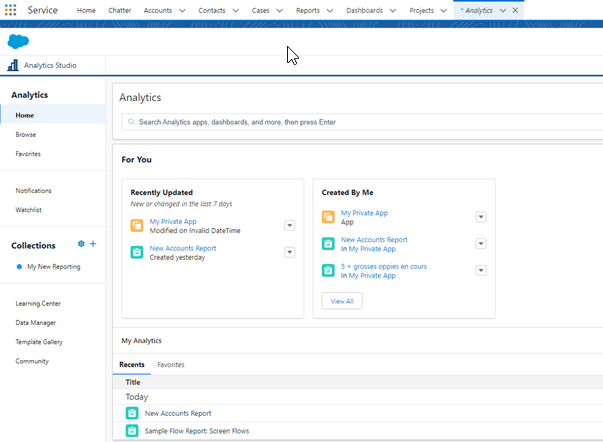The width and height of the screenshot is (603, 442).
Task: Open actions menu for My Private App in Created By Me
Action: point(481,217)
